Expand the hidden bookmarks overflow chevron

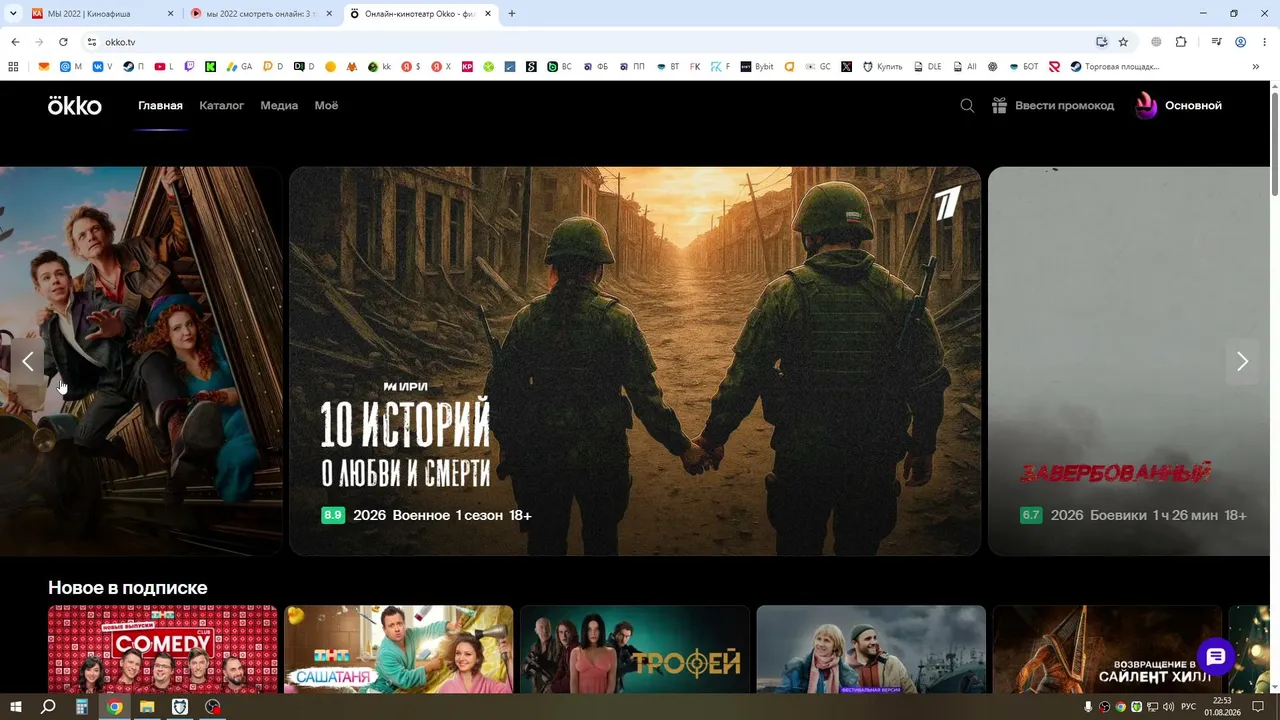[x=1256, y=67]
